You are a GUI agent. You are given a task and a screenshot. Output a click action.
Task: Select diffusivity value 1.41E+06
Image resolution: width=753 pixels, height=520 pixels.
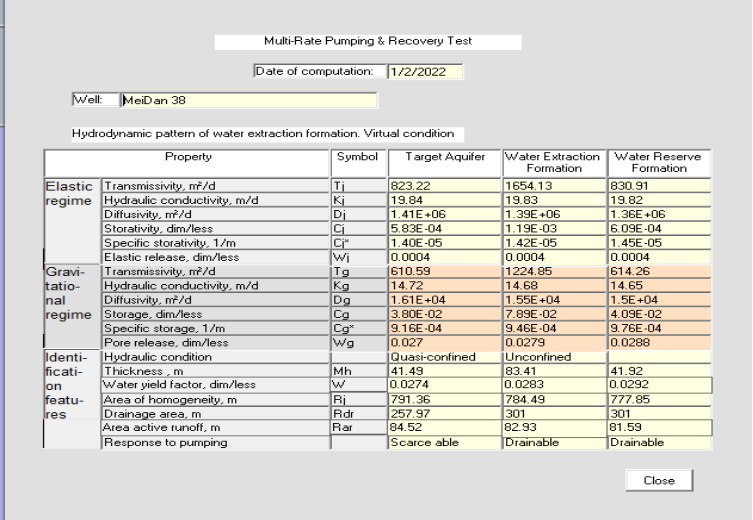tap(444, 214)
